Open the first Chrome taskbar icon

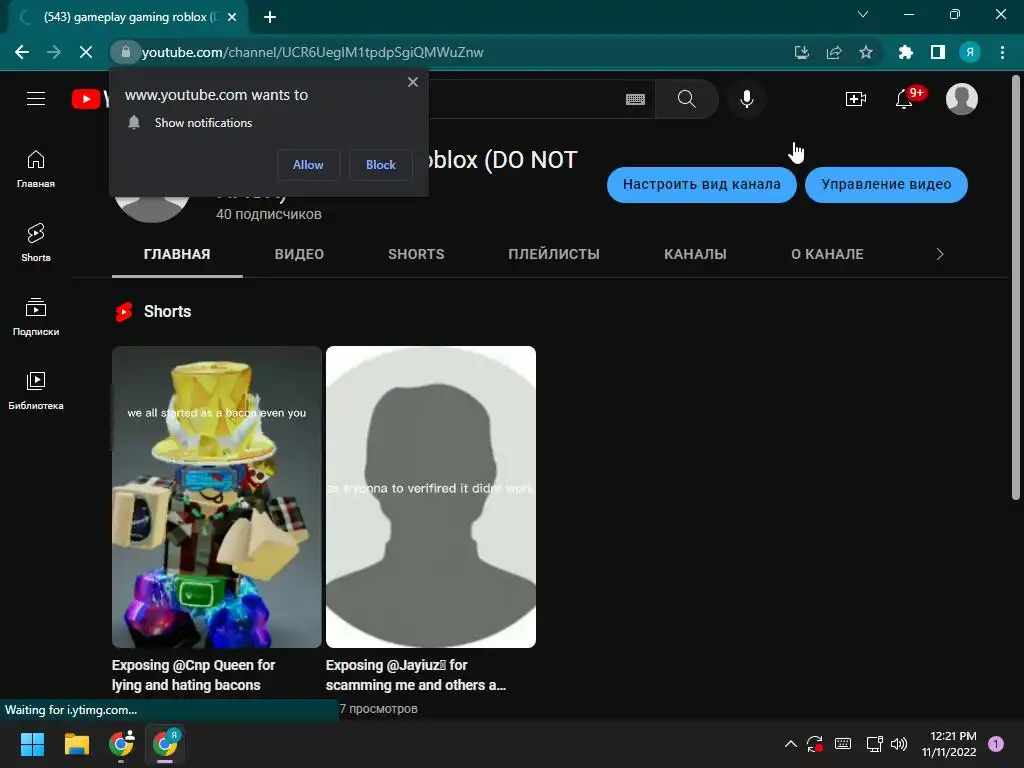[x=121, y=744]
